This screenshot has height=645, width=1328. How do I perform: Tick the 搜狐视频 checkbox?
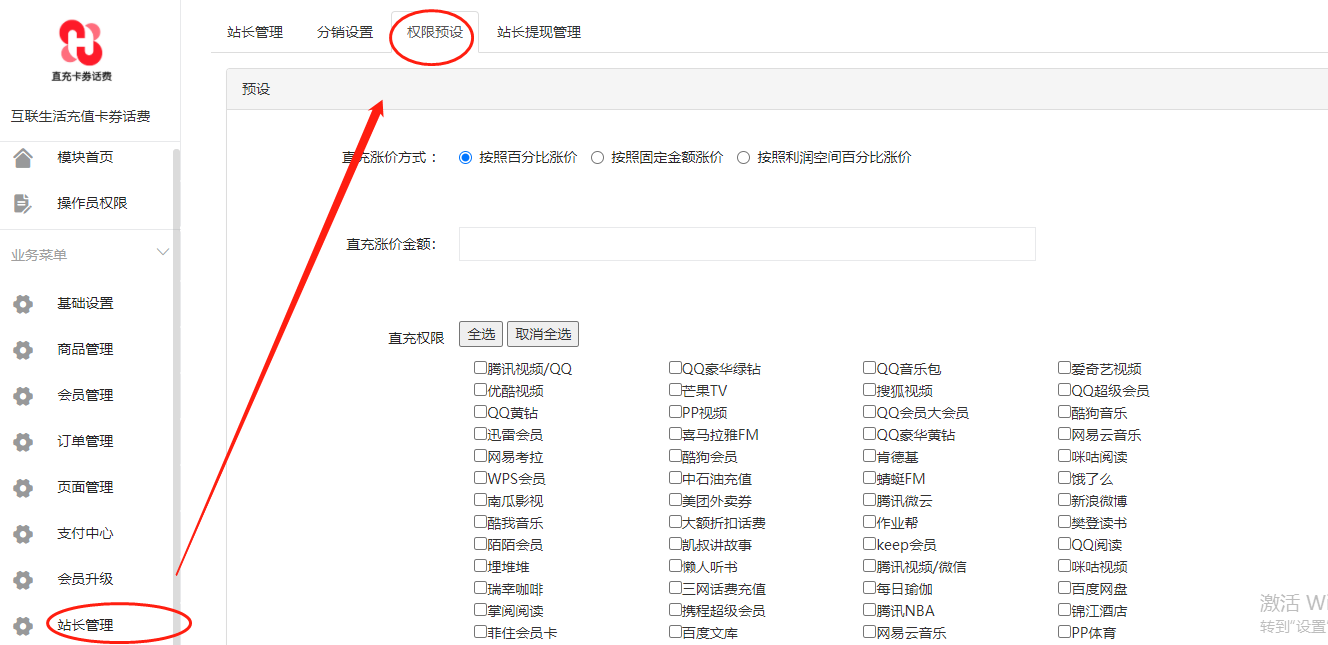870,390
